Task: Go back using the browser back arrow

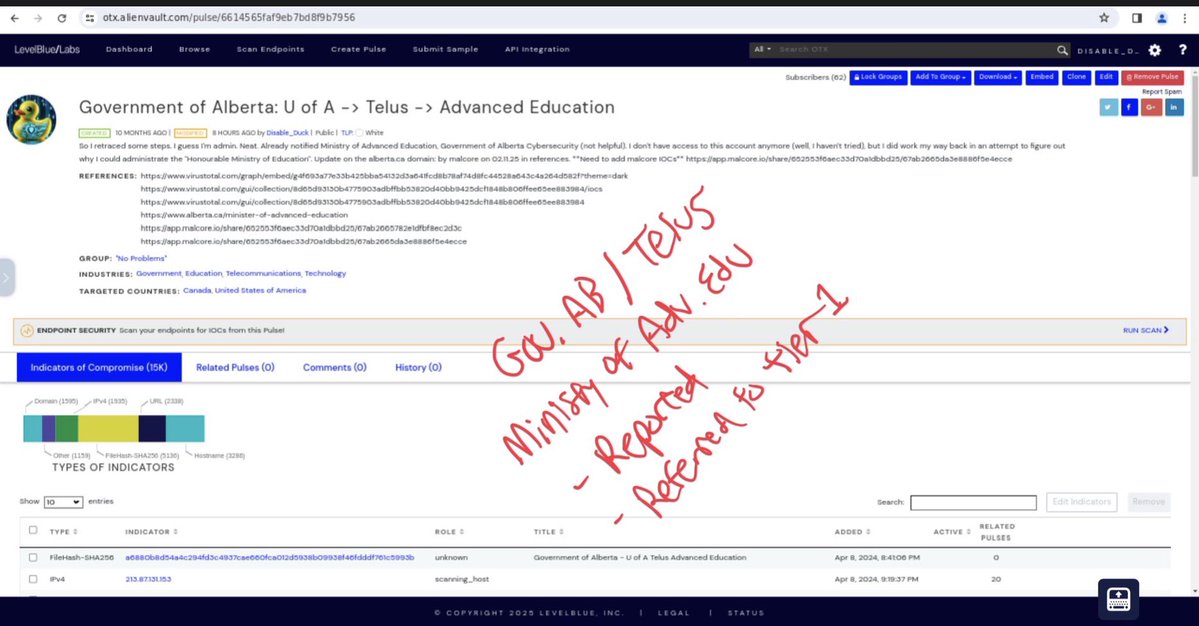Action: pos(15,18)
